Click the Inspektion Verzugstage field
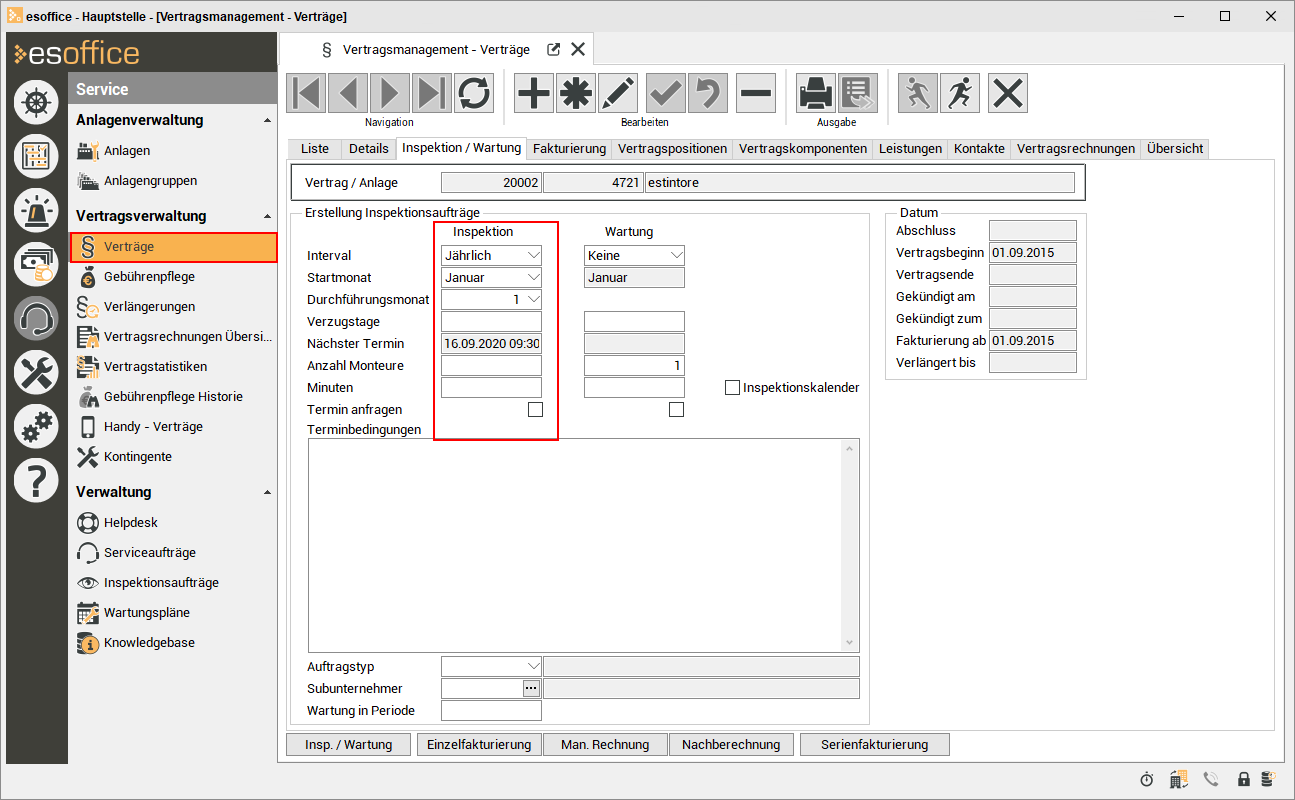The height and width of the screenshot is (800, 1295). 491,322
